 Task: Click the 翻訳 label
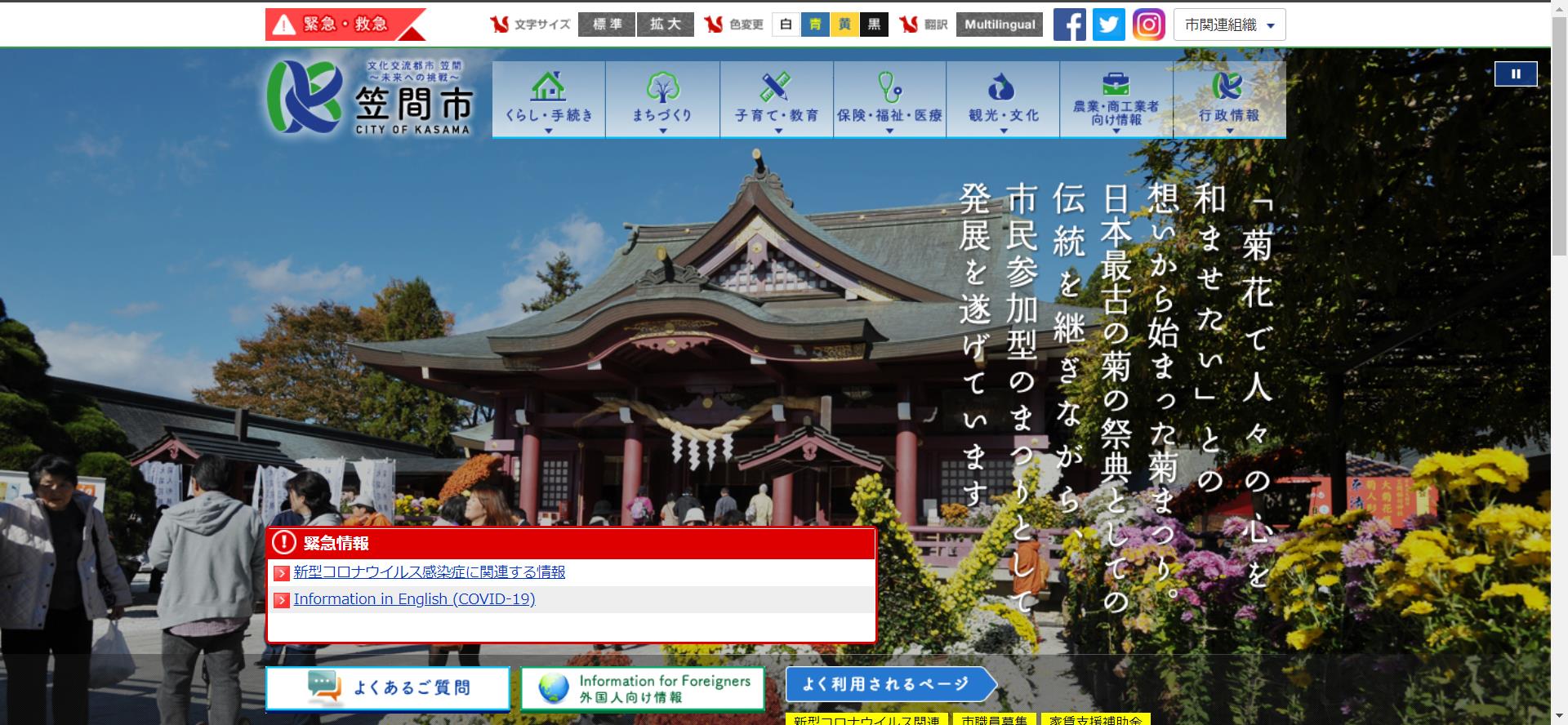click(936, 24)
